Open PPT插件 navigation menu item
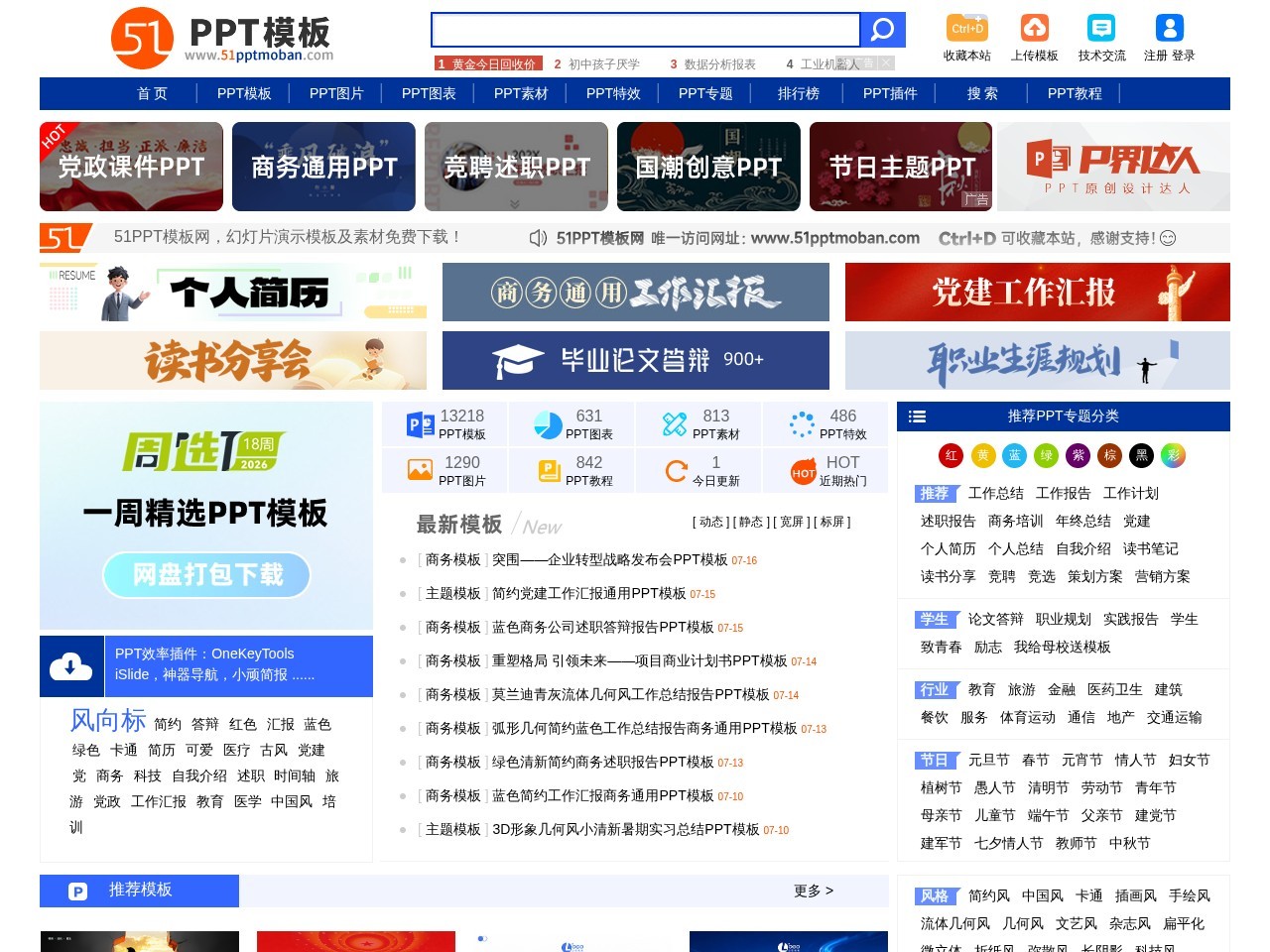The image size is (1270, 952). point(890,93)
